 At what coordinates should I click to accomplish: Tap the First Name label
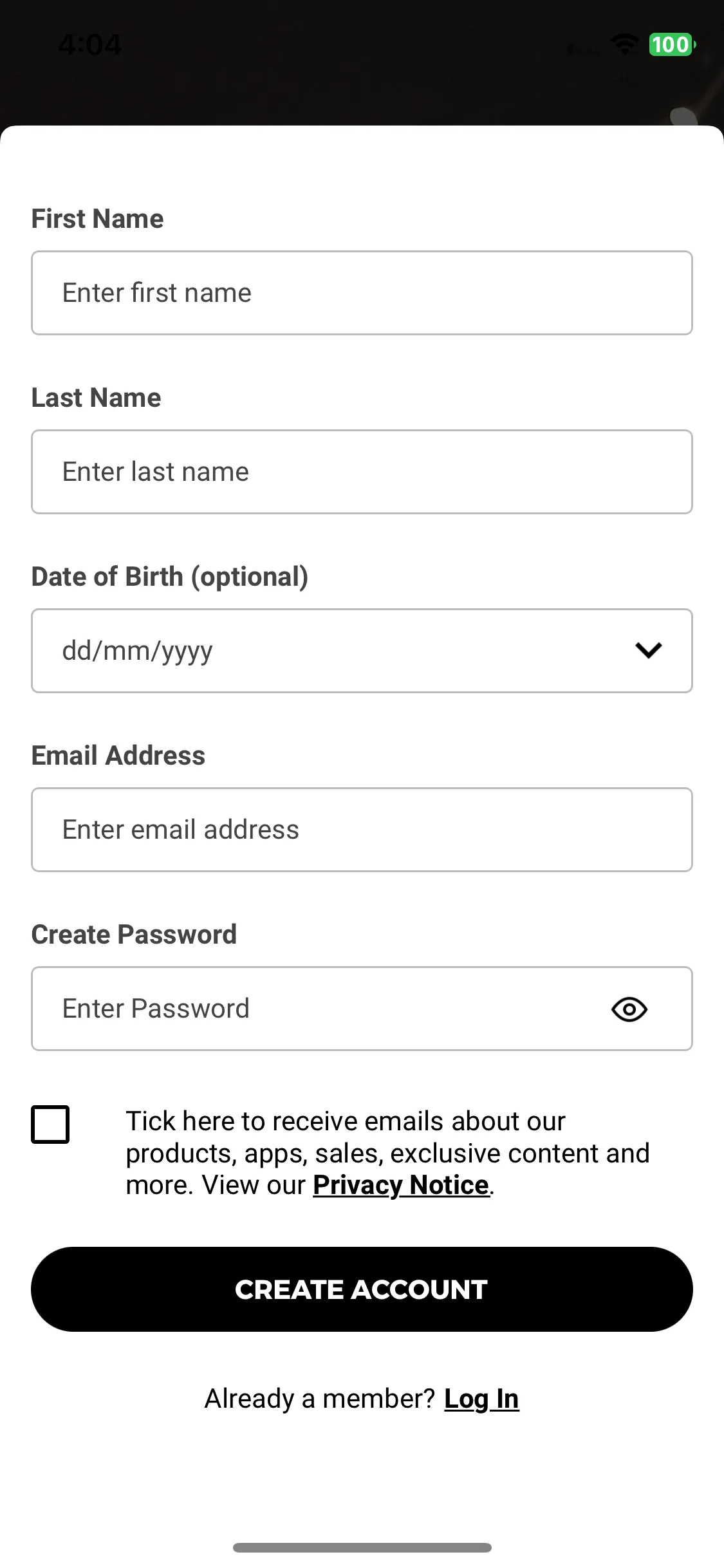click(x=97, y=219)
